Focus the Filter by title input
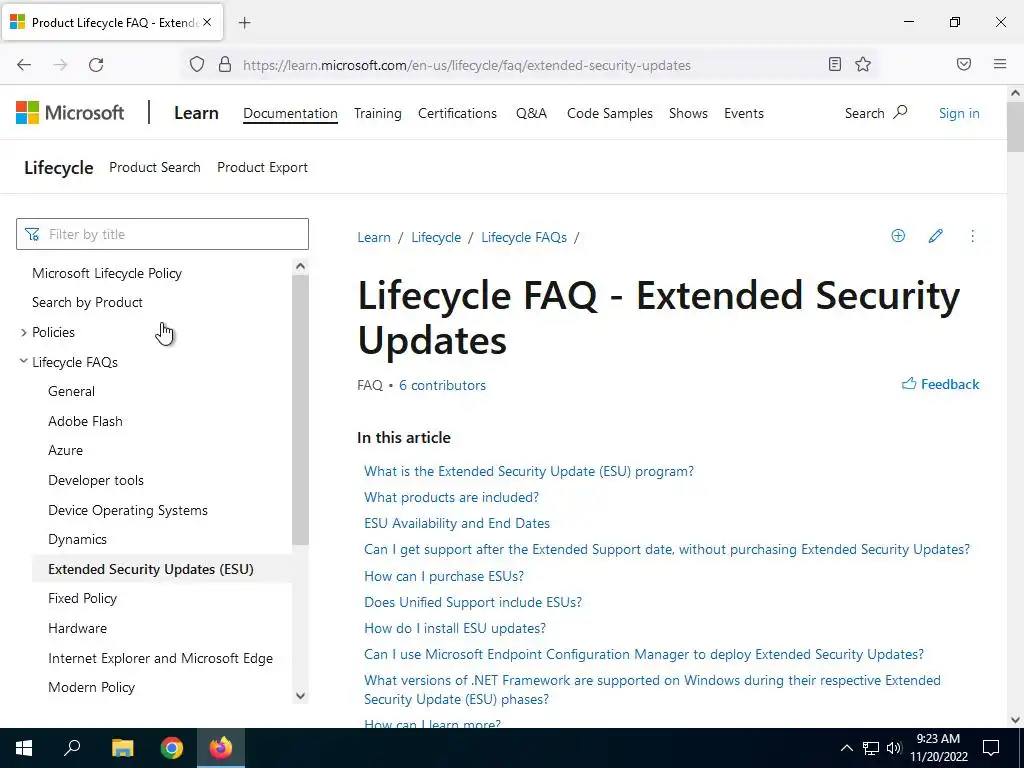Screen dimensions: 1024x768 [162, 234]
